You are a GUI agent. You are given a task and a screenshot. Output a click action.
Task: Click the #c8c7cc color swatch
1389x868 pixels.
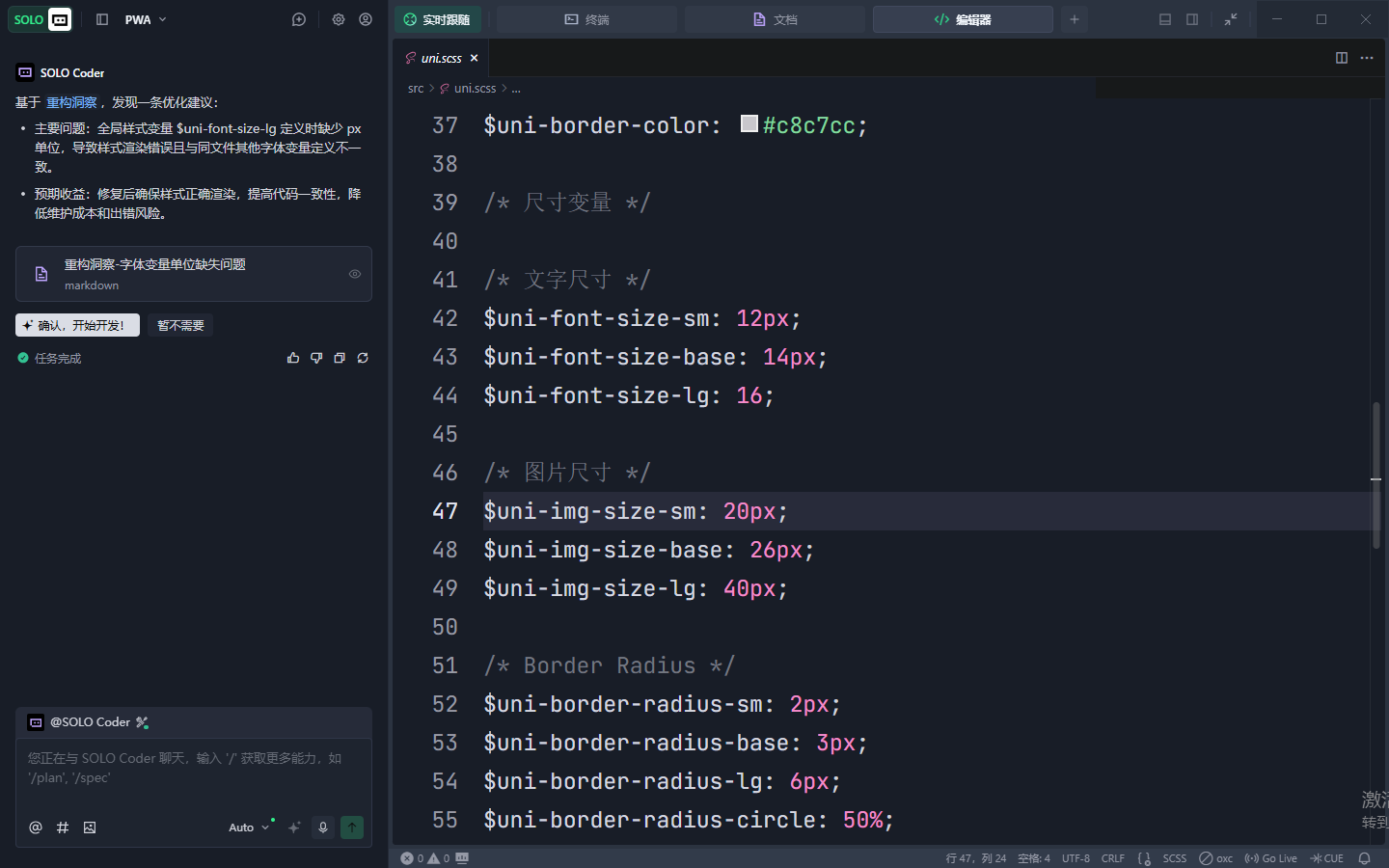[x=749, y=124]
